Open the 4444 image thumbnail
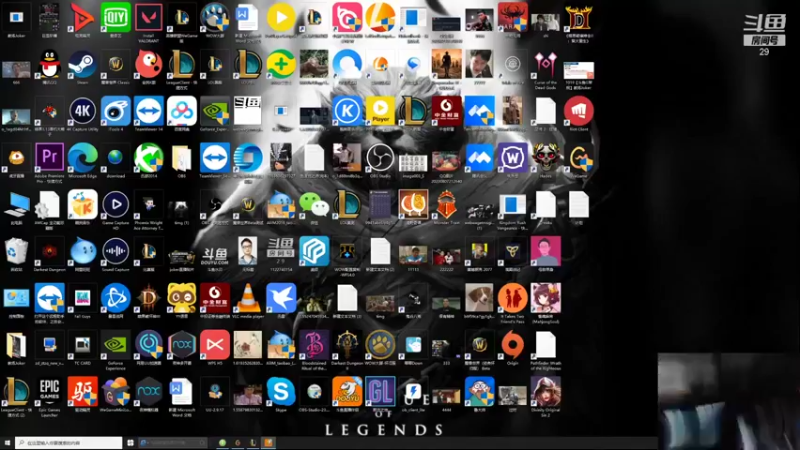The image size is (800, 450). (x=446, y=395)
